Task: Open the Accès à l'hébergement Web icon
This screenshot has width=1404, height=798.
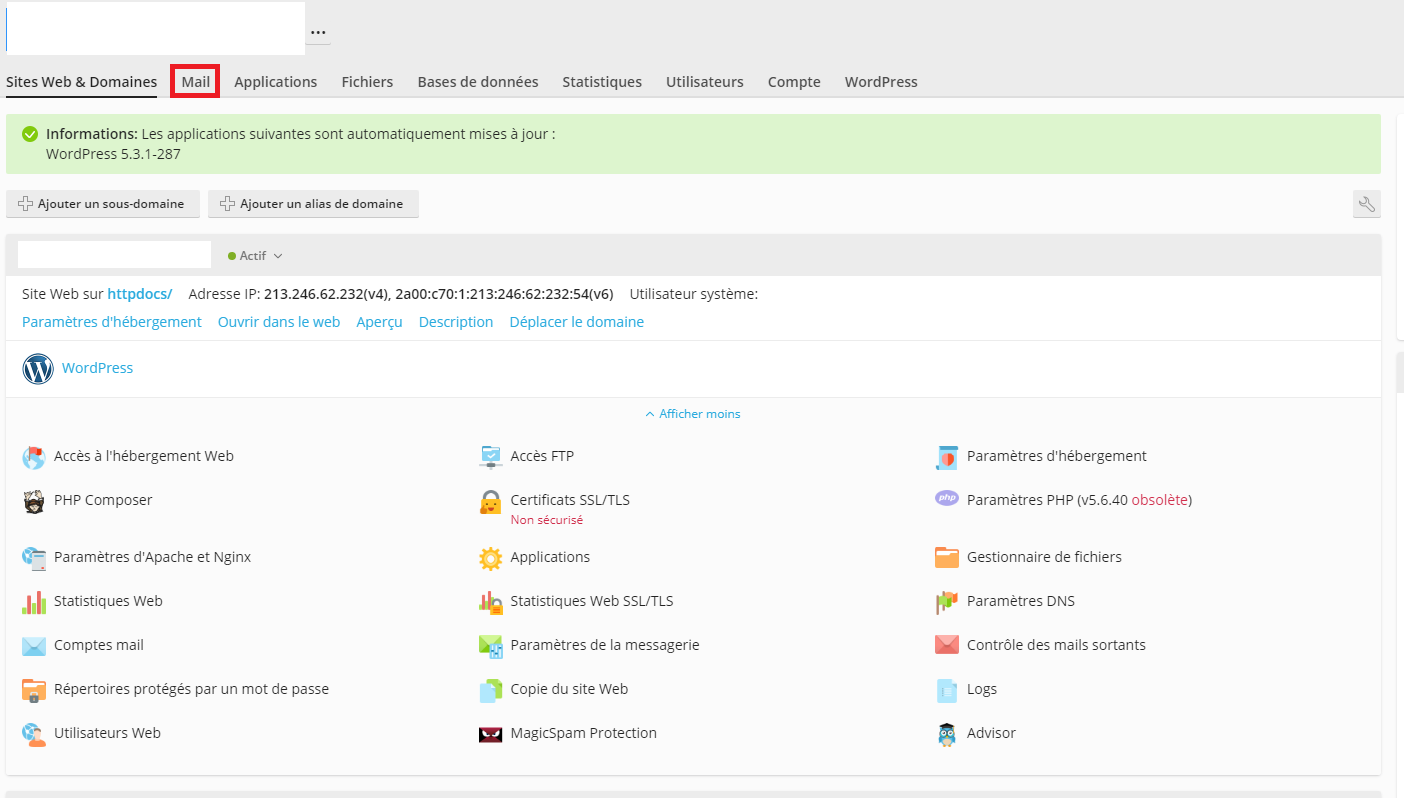Action: click(34, 458)
